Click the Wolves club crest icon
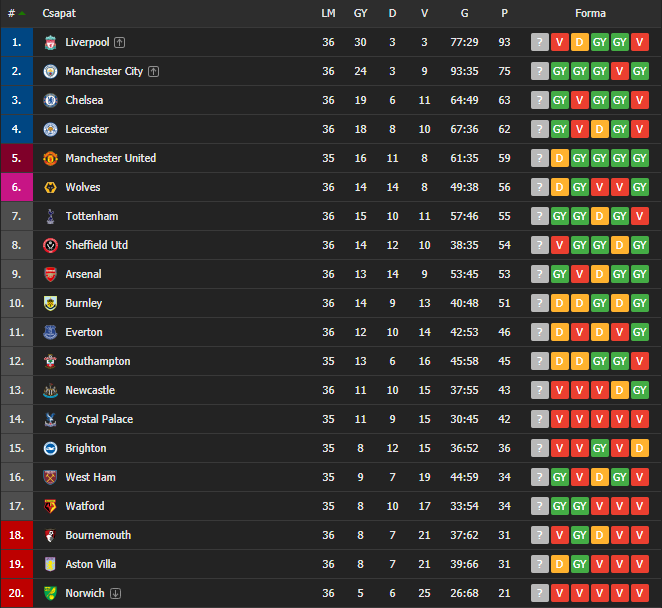This screenshot has width=662, height=608. [x=50, y=187]
